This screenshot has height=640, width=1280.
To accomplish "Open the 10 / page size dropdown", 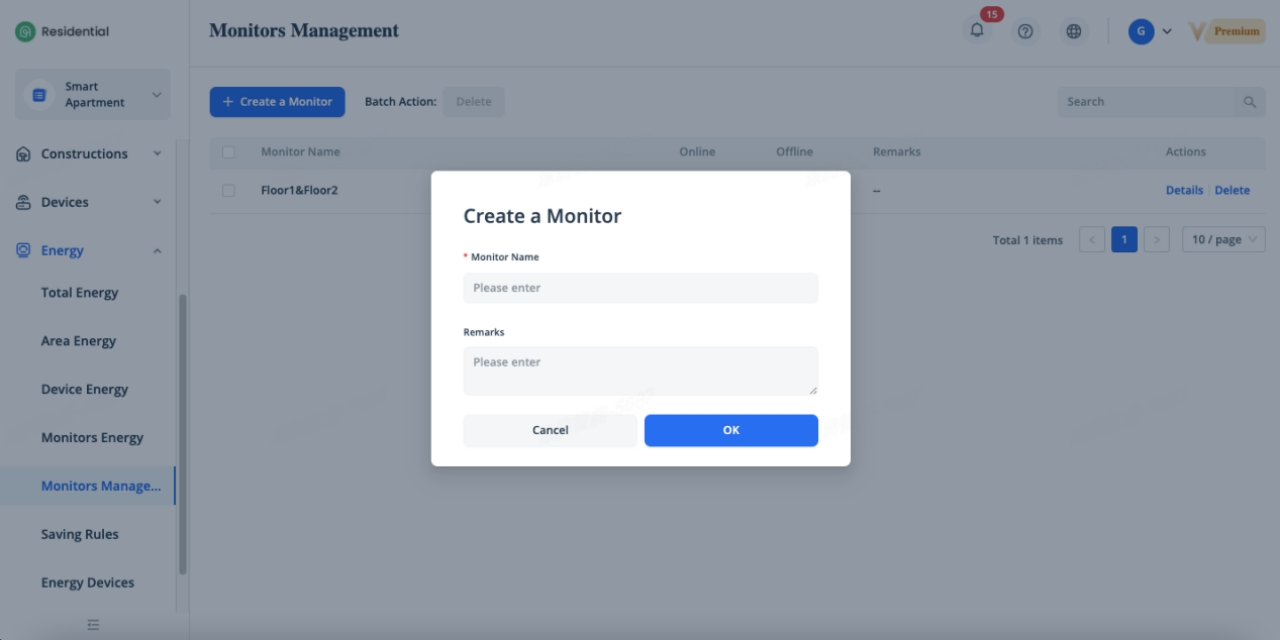I will click(1223, 240).
